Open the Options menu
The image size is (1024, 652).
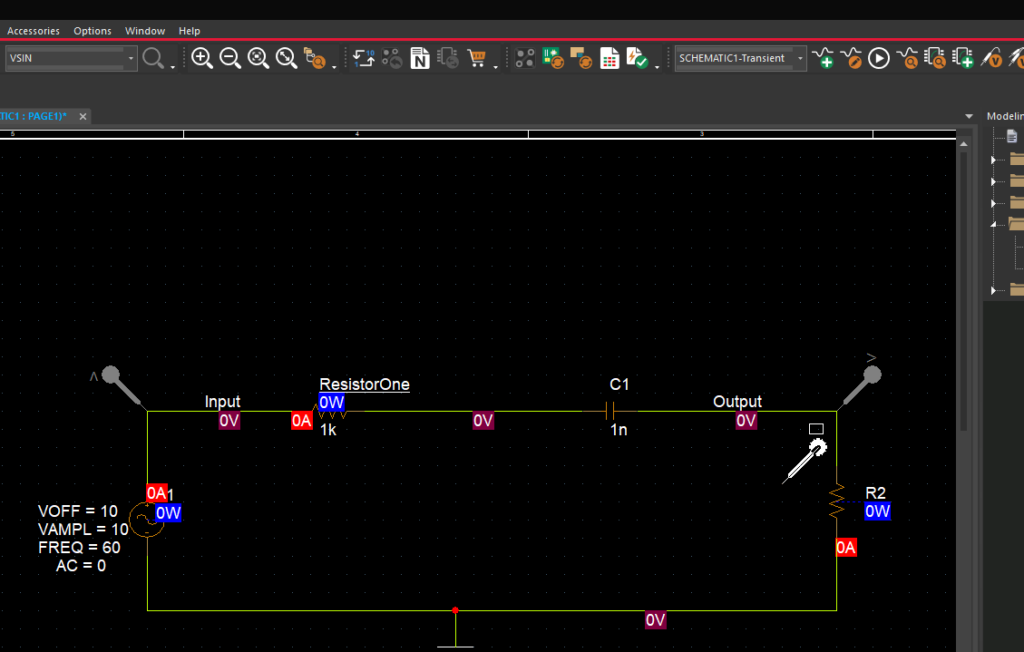(92, 31)
